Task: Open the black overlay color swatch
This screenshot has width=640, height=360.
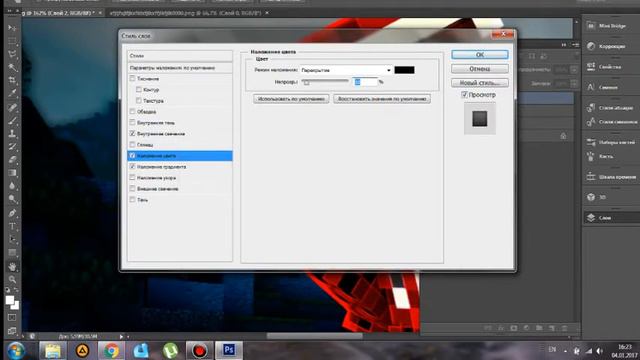Action: pyautogui.click(x=404, y=70)
